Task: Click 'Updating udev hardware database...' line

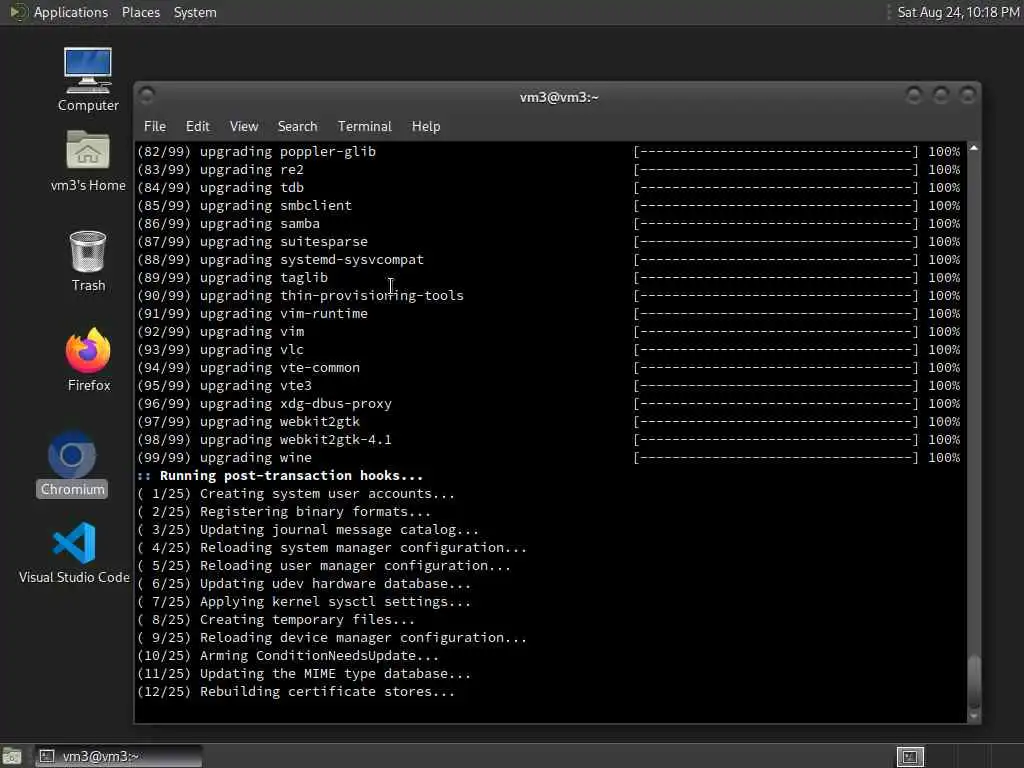Action: coord(304,584)
